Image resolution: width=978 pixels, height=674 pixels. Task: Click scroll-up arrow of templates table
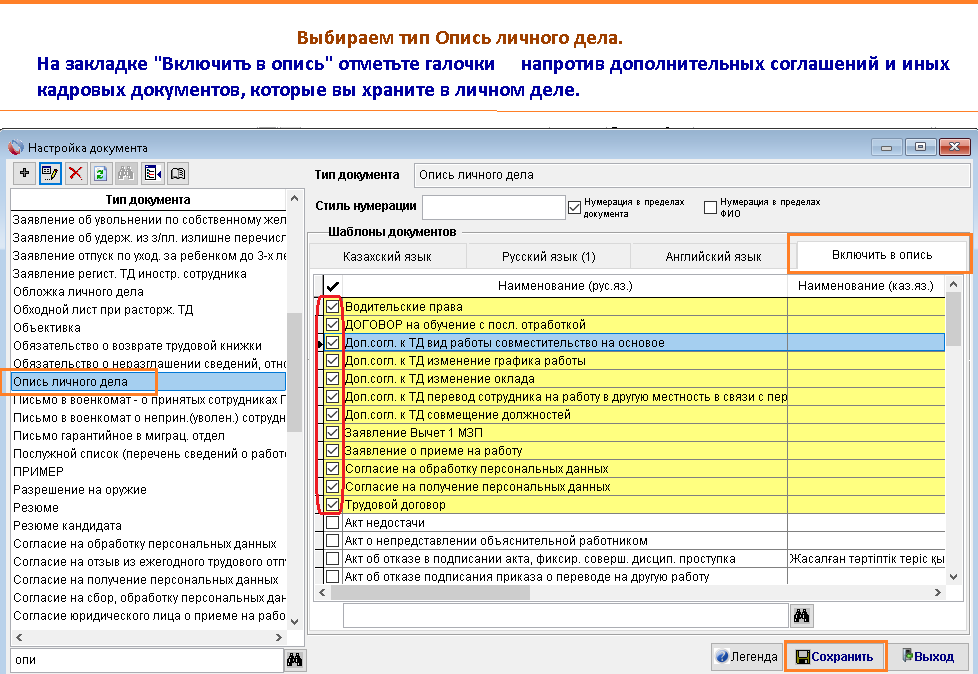(953, 284)
